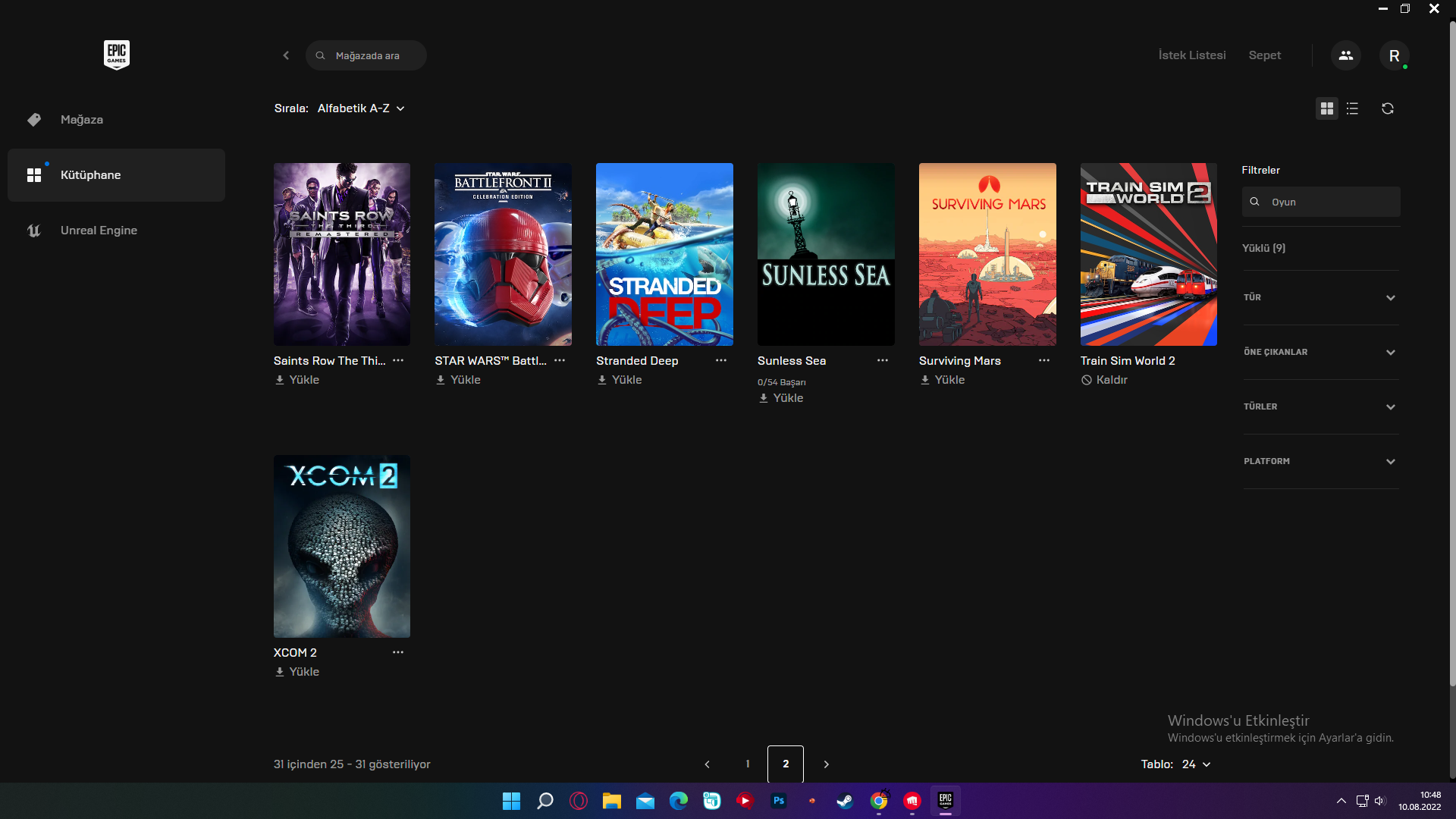Open İstek Listesi wishlist

tap(1192, 55)
